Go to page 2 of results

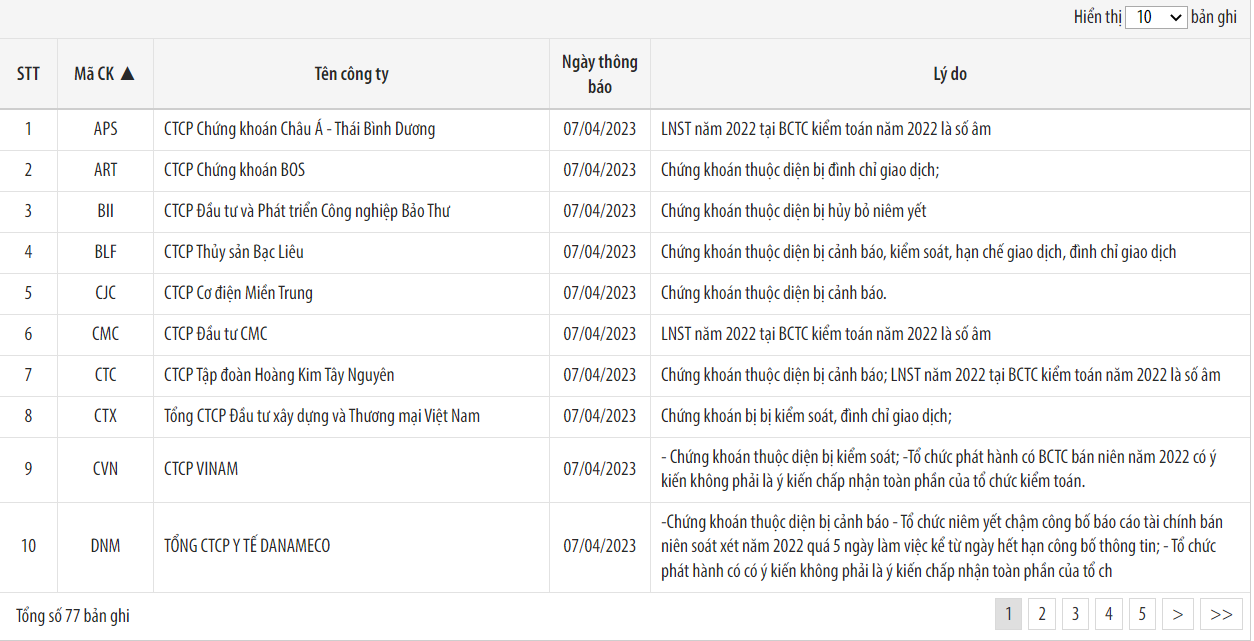[x=1042, y=614]
